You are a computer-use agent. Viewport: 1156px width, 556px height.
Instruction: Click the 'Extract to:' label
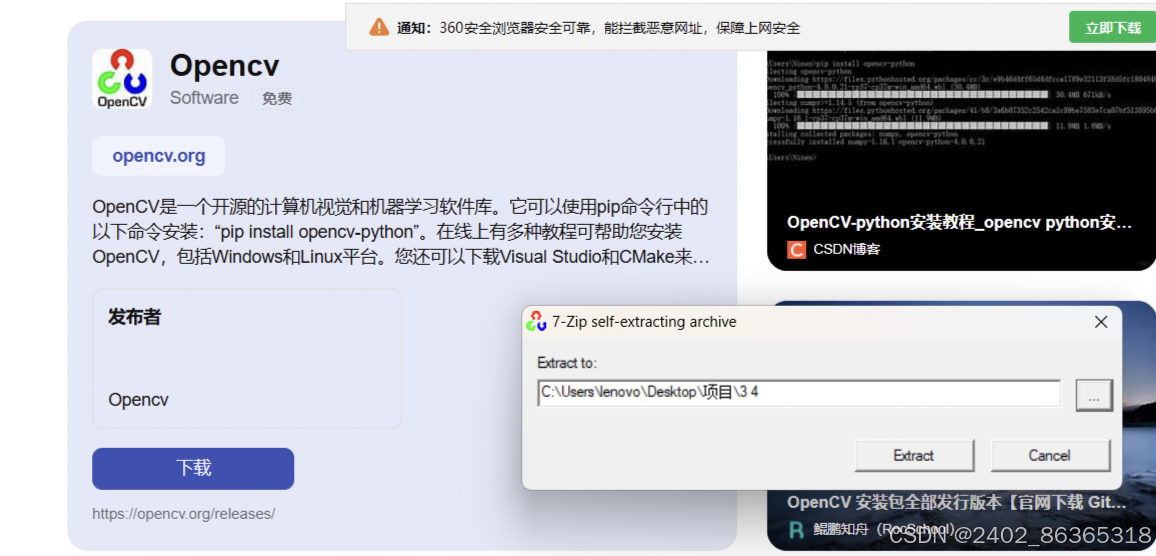coord(567,363)
